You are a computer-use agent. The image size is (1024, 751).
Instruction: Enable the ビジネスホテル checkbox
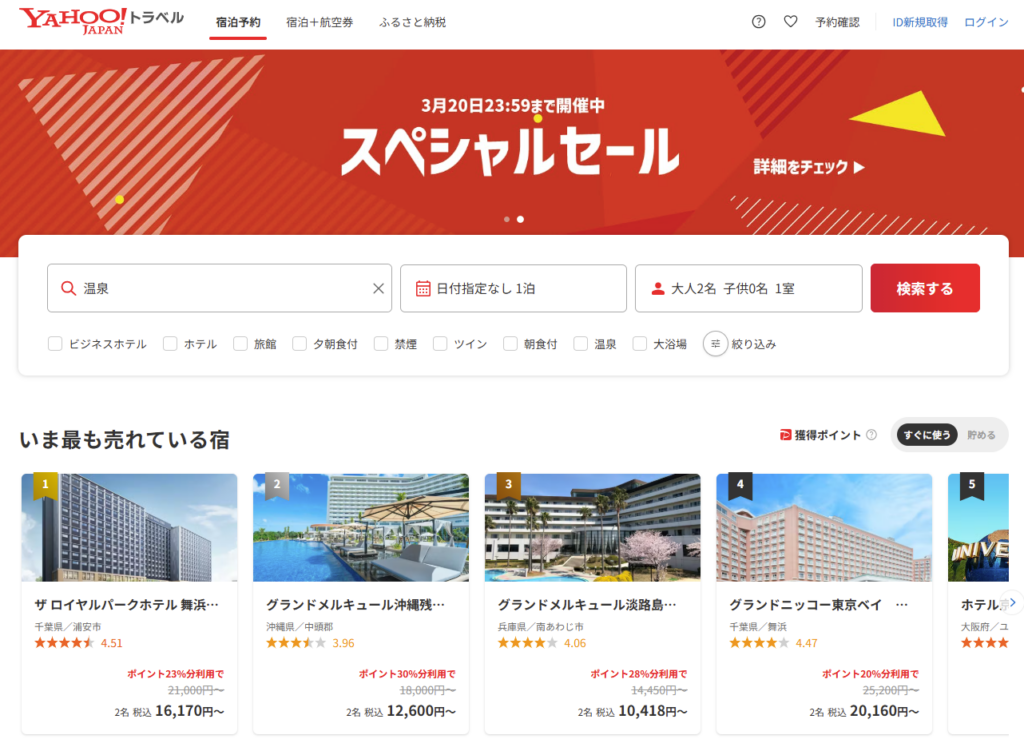(56, 344)
